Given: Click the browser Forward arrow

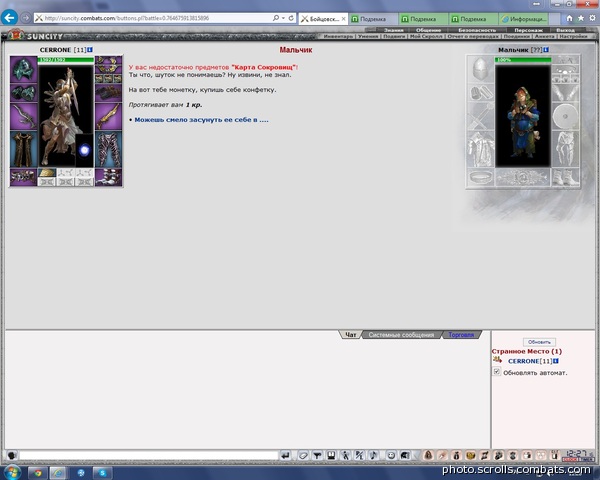Looking at the screenshot, I should coord(26,18).
